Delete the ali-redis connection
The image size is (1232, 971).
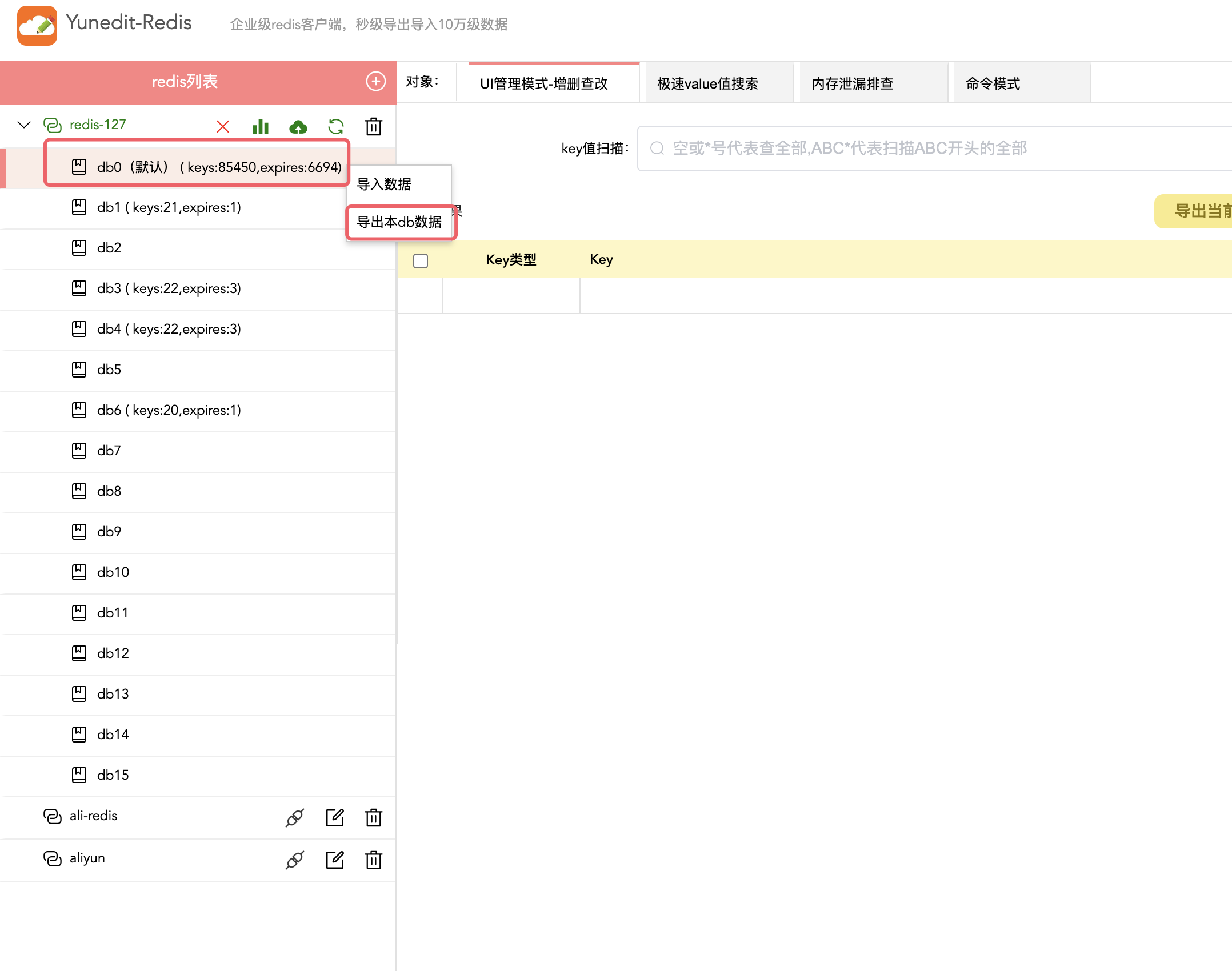[374, 817]
